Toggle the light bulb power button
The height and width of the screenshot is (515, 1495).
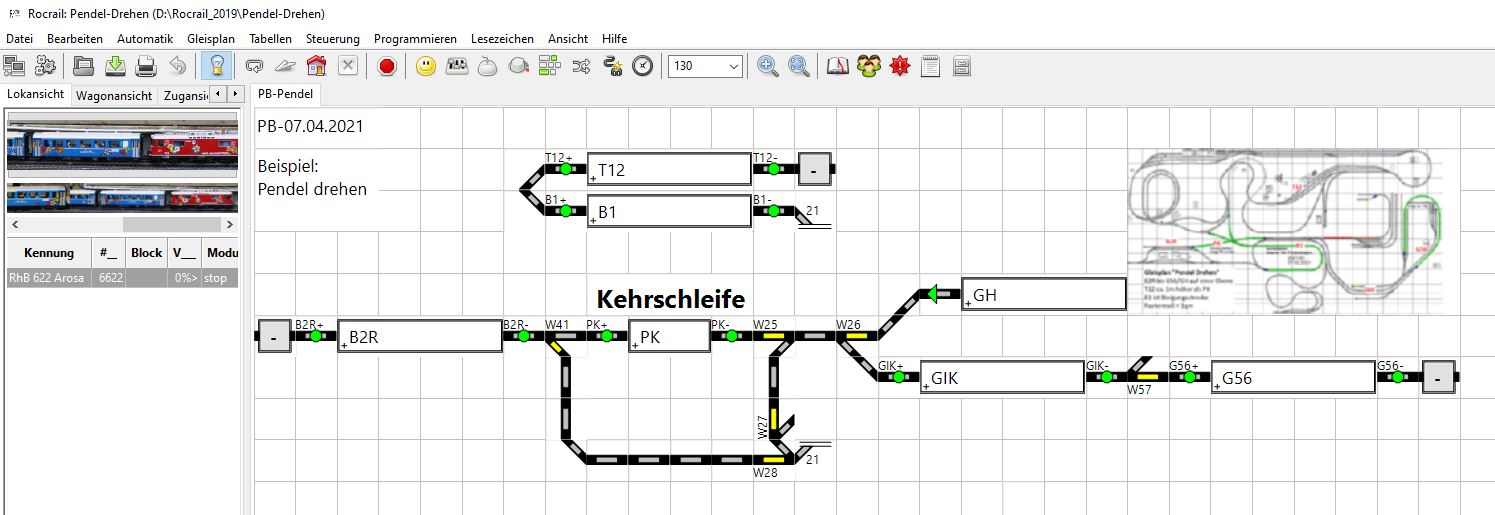[217, 66]
